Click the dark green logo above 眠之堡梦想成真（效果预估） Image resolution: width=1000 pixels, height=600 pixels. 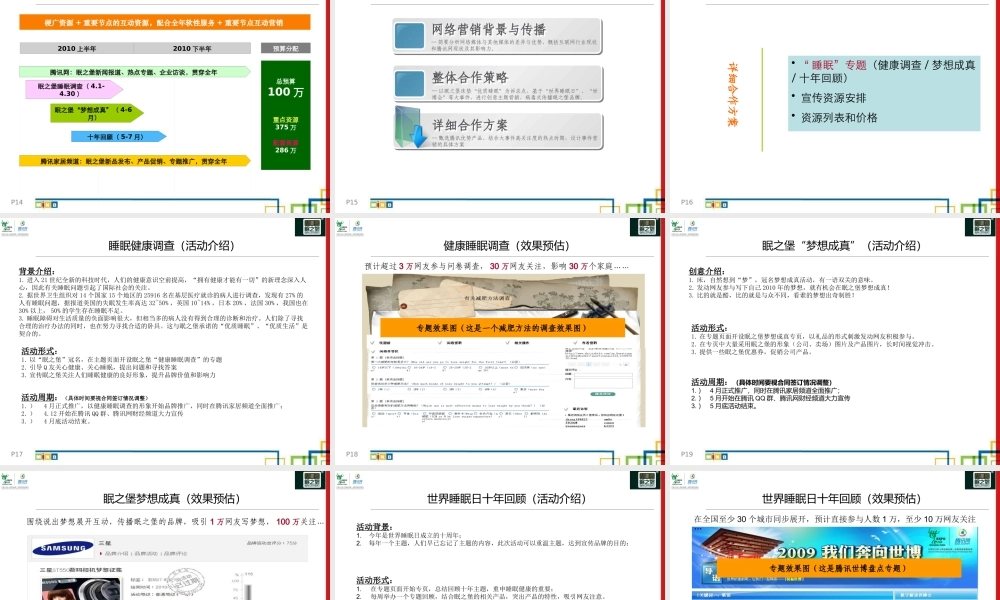[x=310, y=480]
